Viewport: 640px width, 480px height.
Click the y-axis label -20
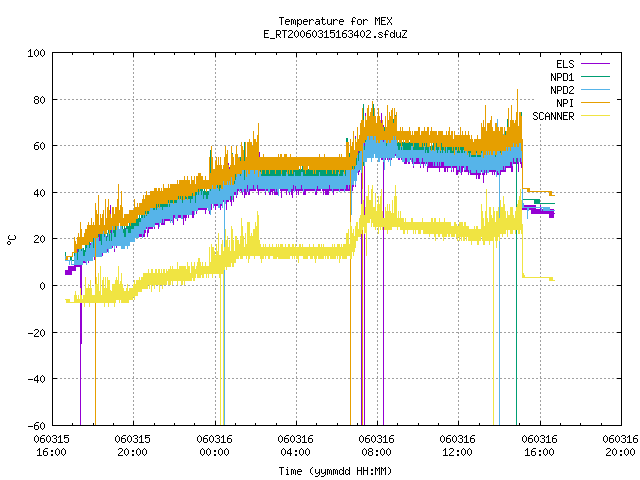coord(36,333)
